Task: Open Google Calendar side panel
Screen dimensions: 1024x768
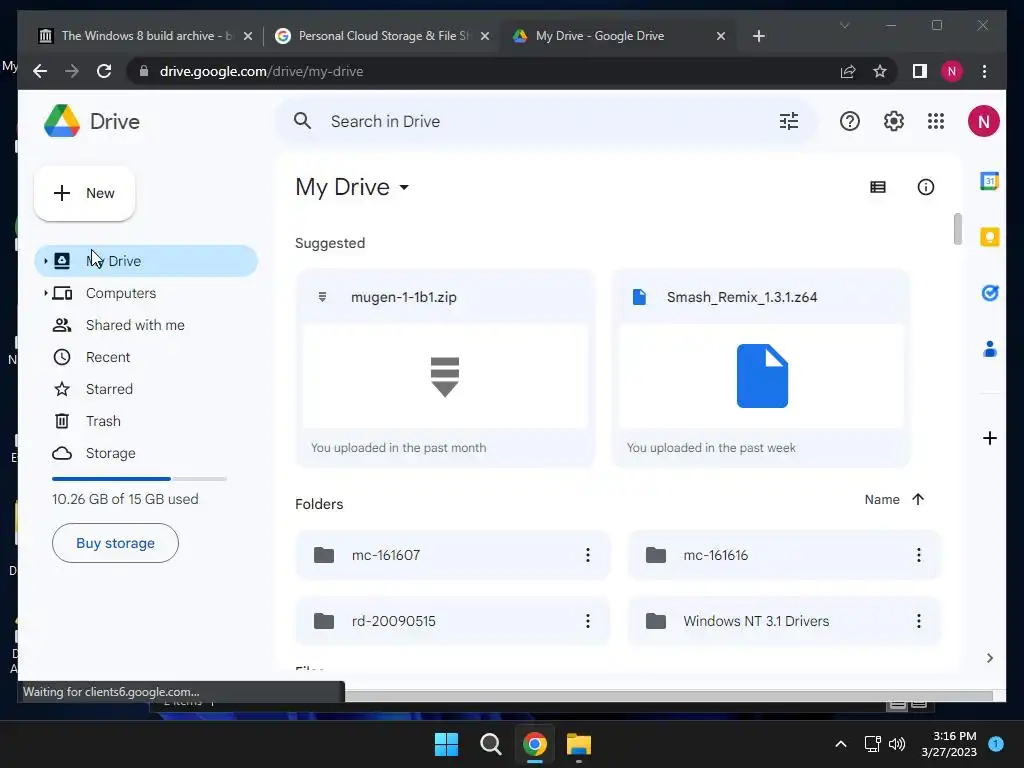Action: 989,181
